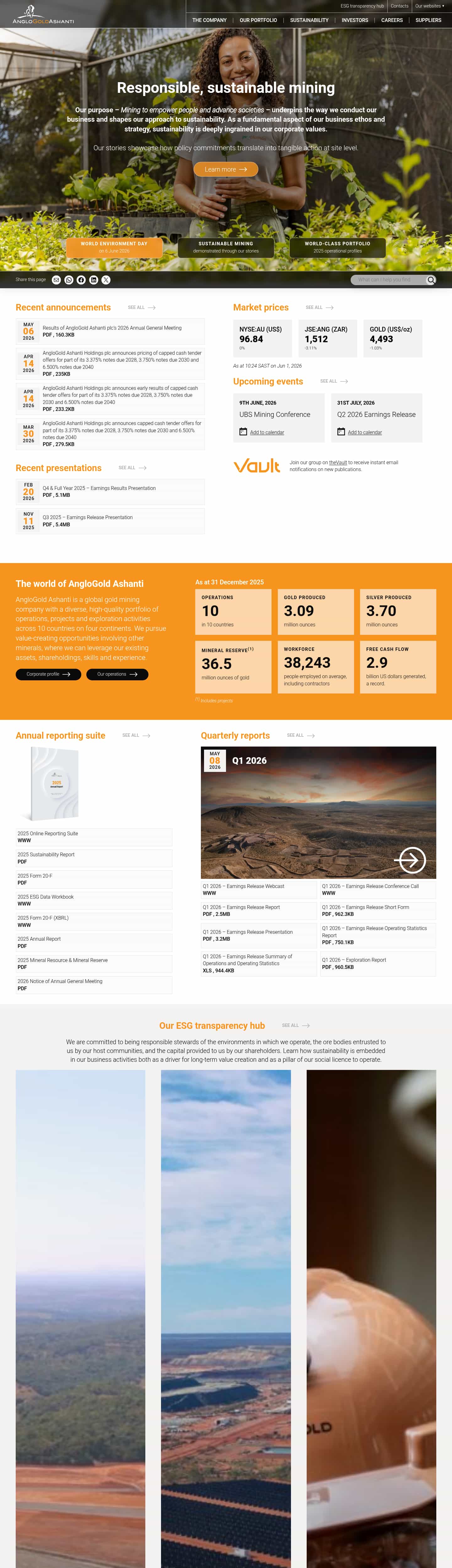This screenshot has width=452, height=1568.
Task: Open the Our websites dropdown
Action: tap(429, 6)
